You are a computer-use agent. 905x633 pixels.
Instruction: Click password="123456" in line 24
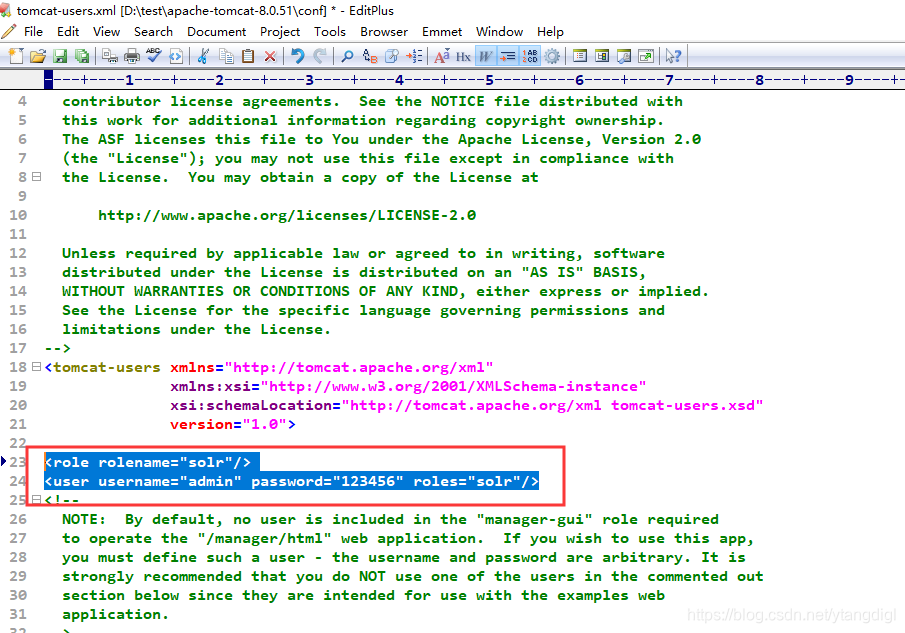327,481
